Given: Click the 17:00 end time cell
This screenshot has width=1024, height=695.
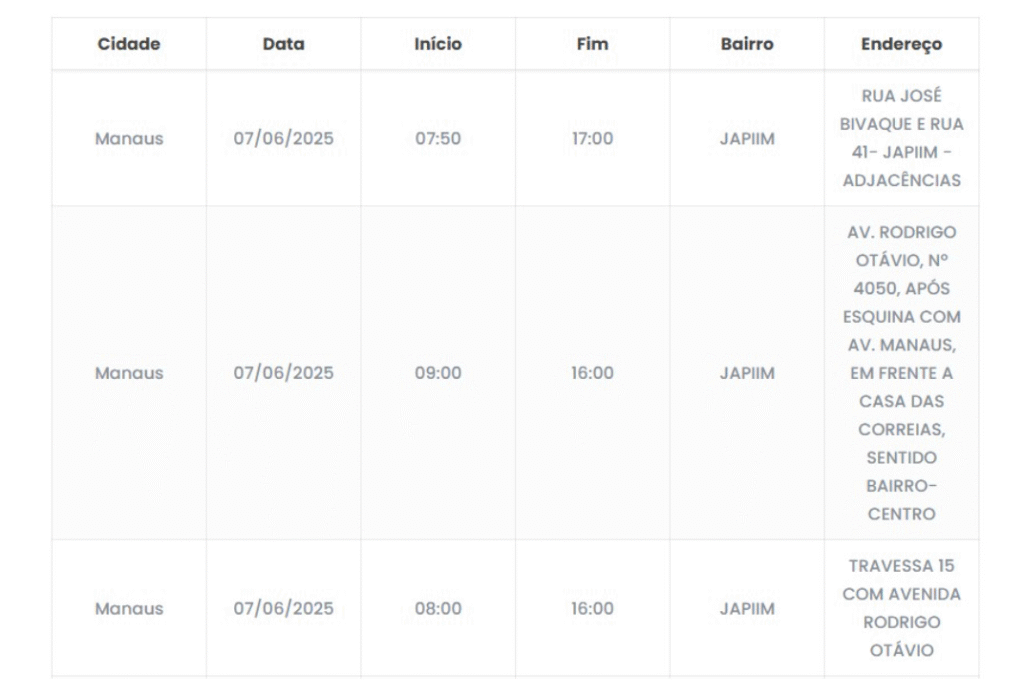Looking at the screenshot, I should [592, 139].
